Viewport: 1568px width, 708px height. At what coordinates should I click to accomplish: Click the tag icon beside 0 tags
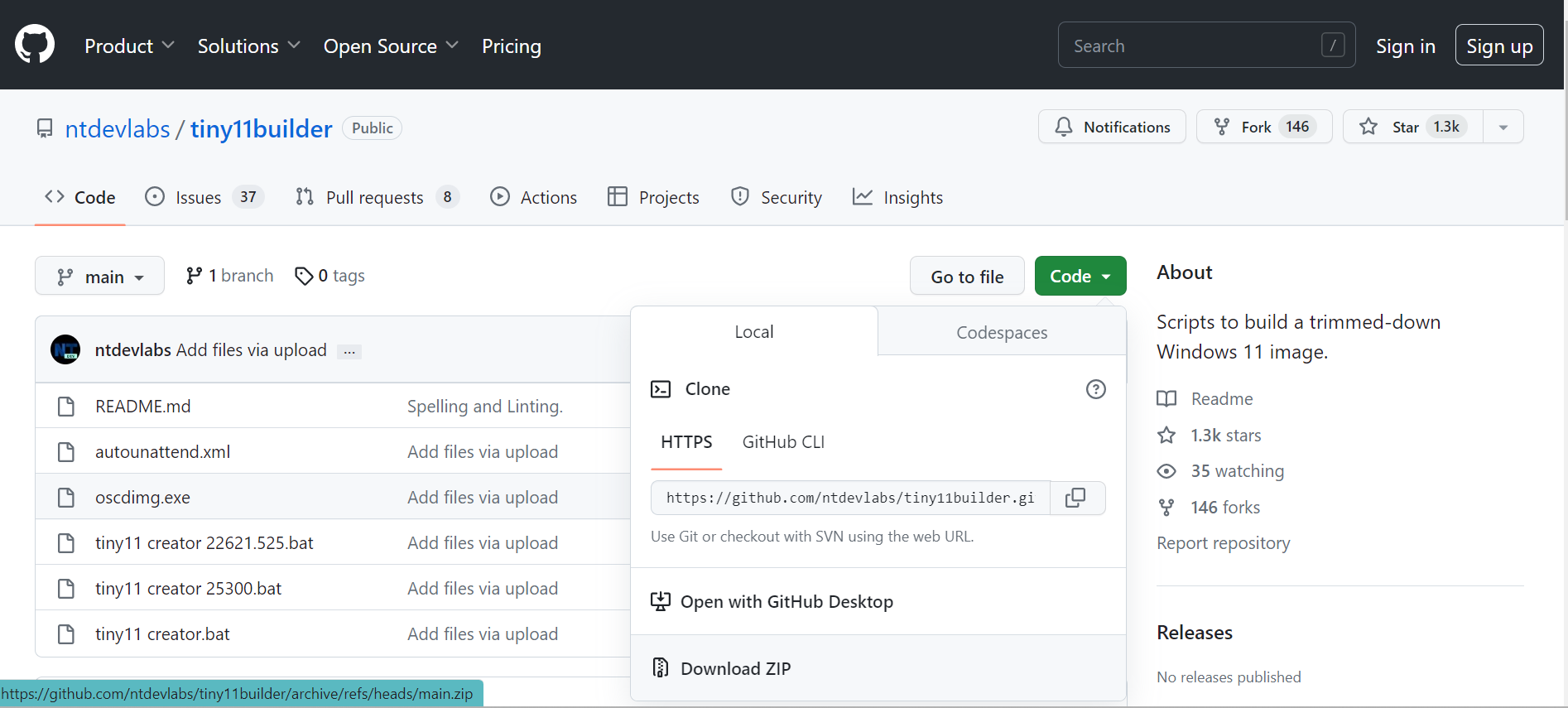pos(304,276)
